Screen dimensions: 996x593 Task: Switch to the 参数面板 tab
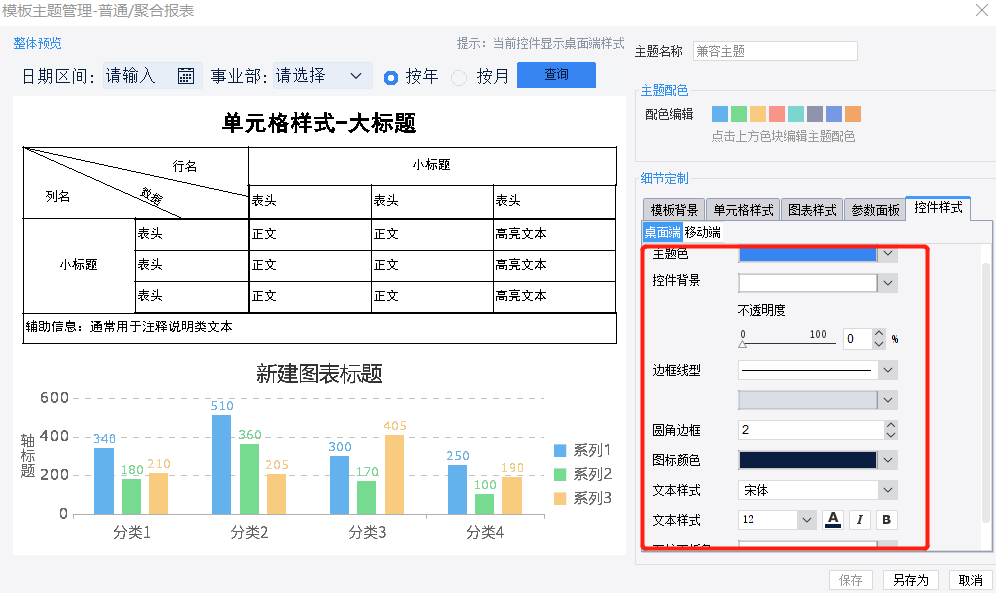tap(875, 210)
